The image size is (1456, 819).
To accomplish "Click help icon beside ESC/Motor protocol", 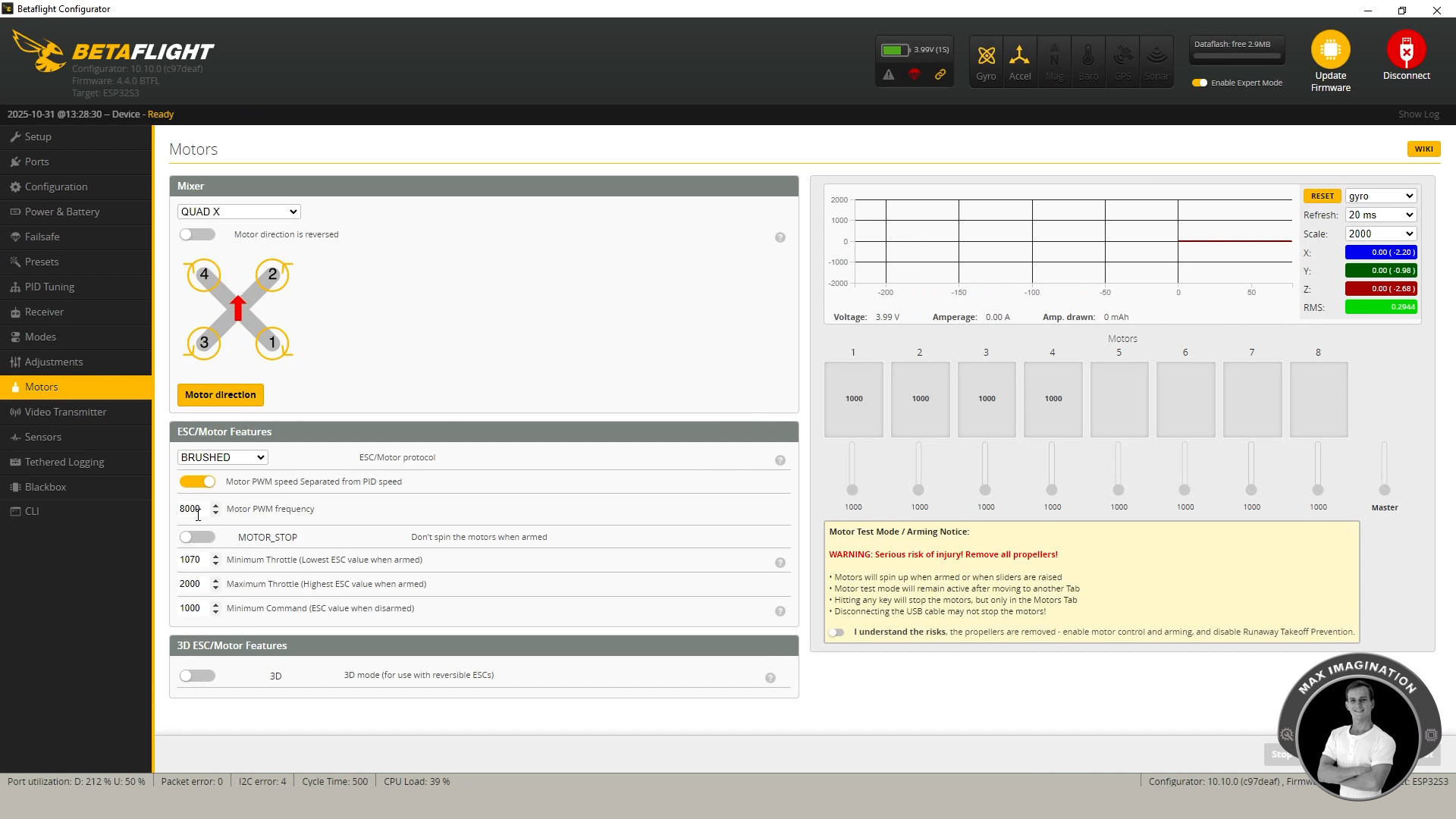I will [x=780, y=460].
